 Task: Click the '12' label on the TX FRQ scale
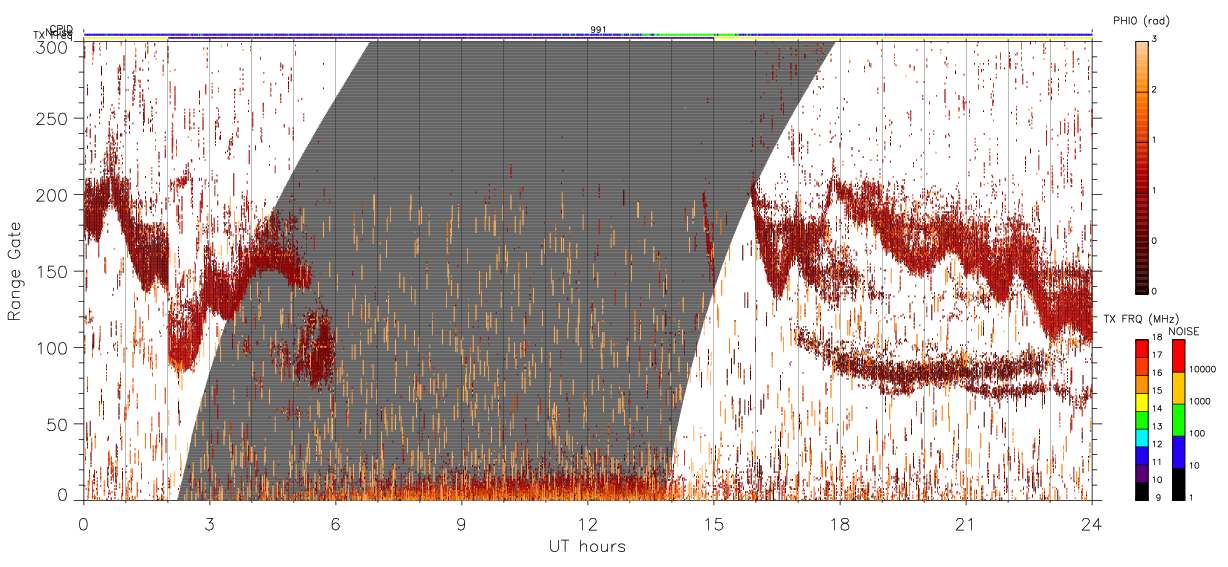click(x=1157, y=443)
